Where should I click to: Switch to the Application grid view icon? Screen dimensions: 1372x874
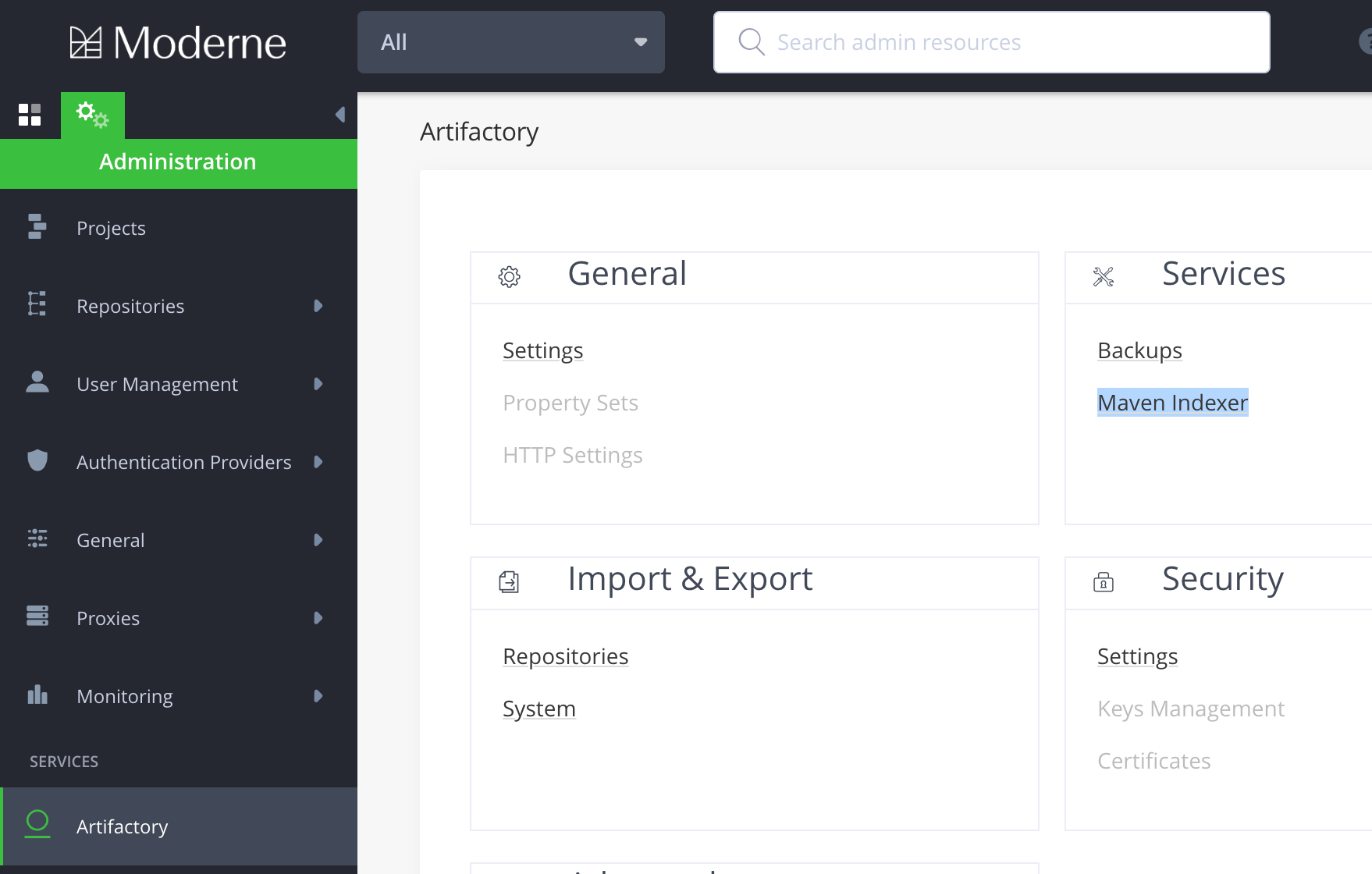click(30, 115)
